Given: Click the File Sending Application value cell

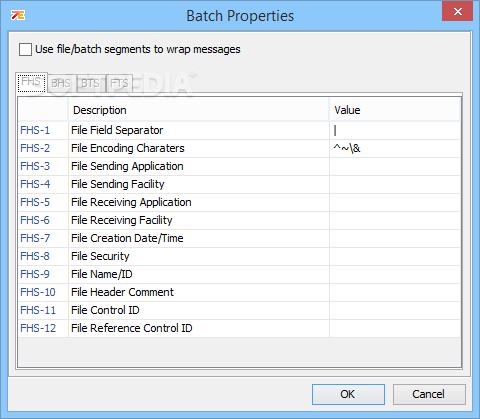Looking at the screenshot, I should [395, 166].
